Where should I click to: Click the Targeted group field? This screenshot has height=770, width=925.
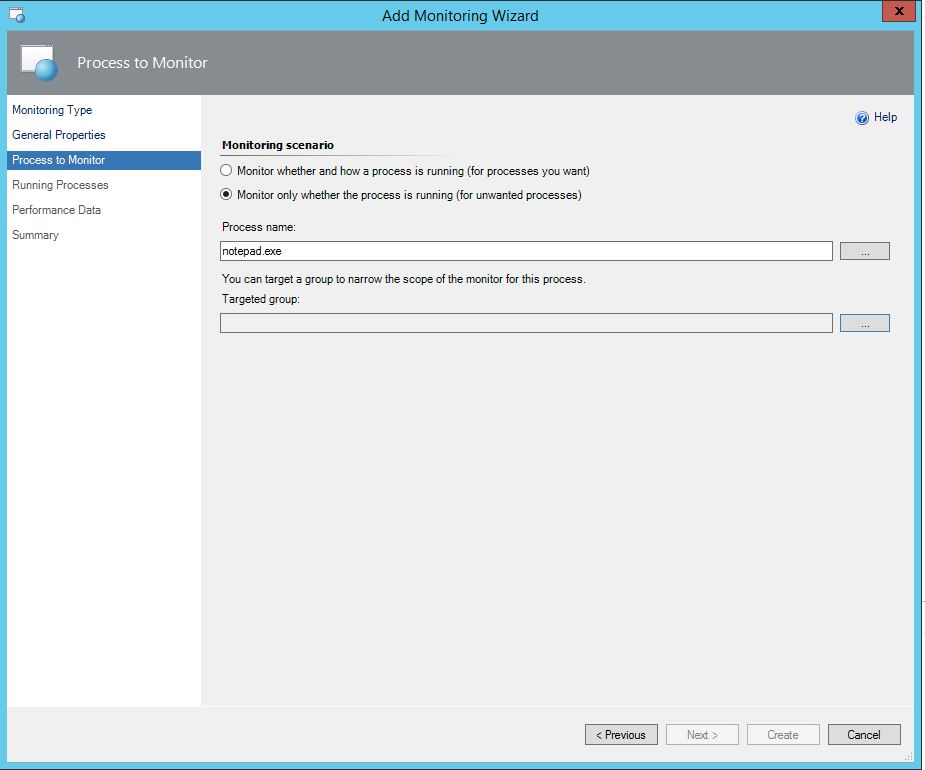(x=526, y=323)
